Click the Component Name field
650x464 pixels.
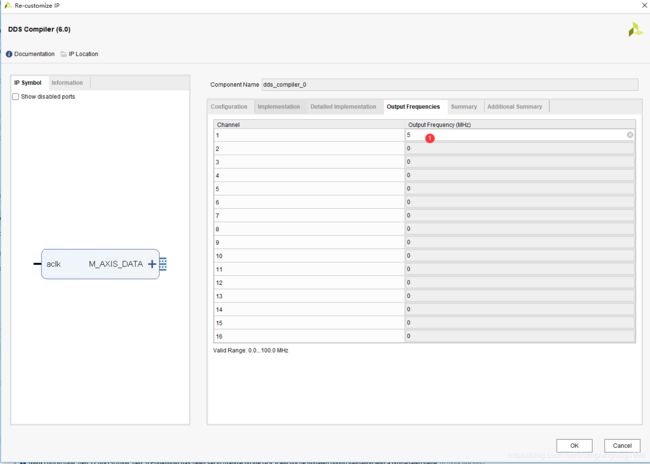click(450, 85)
